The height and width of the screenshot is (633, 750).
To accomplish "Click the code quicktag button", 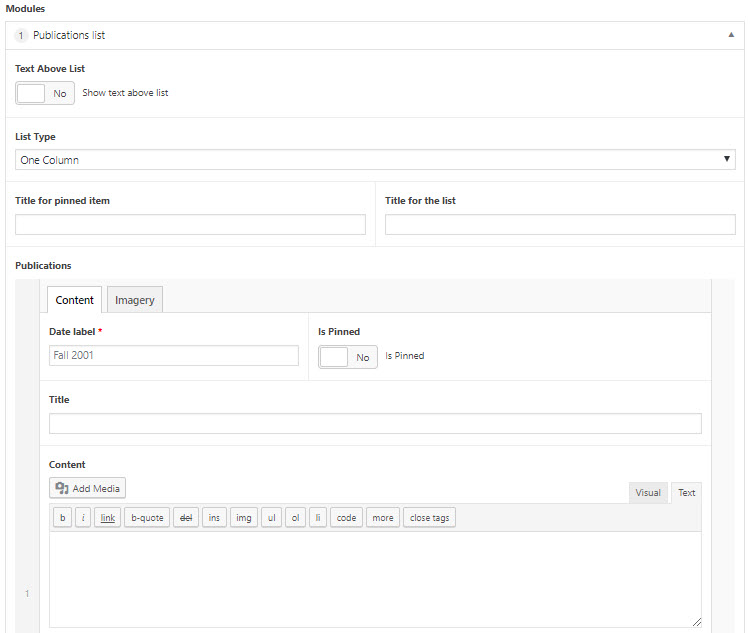I will [346, 518].
